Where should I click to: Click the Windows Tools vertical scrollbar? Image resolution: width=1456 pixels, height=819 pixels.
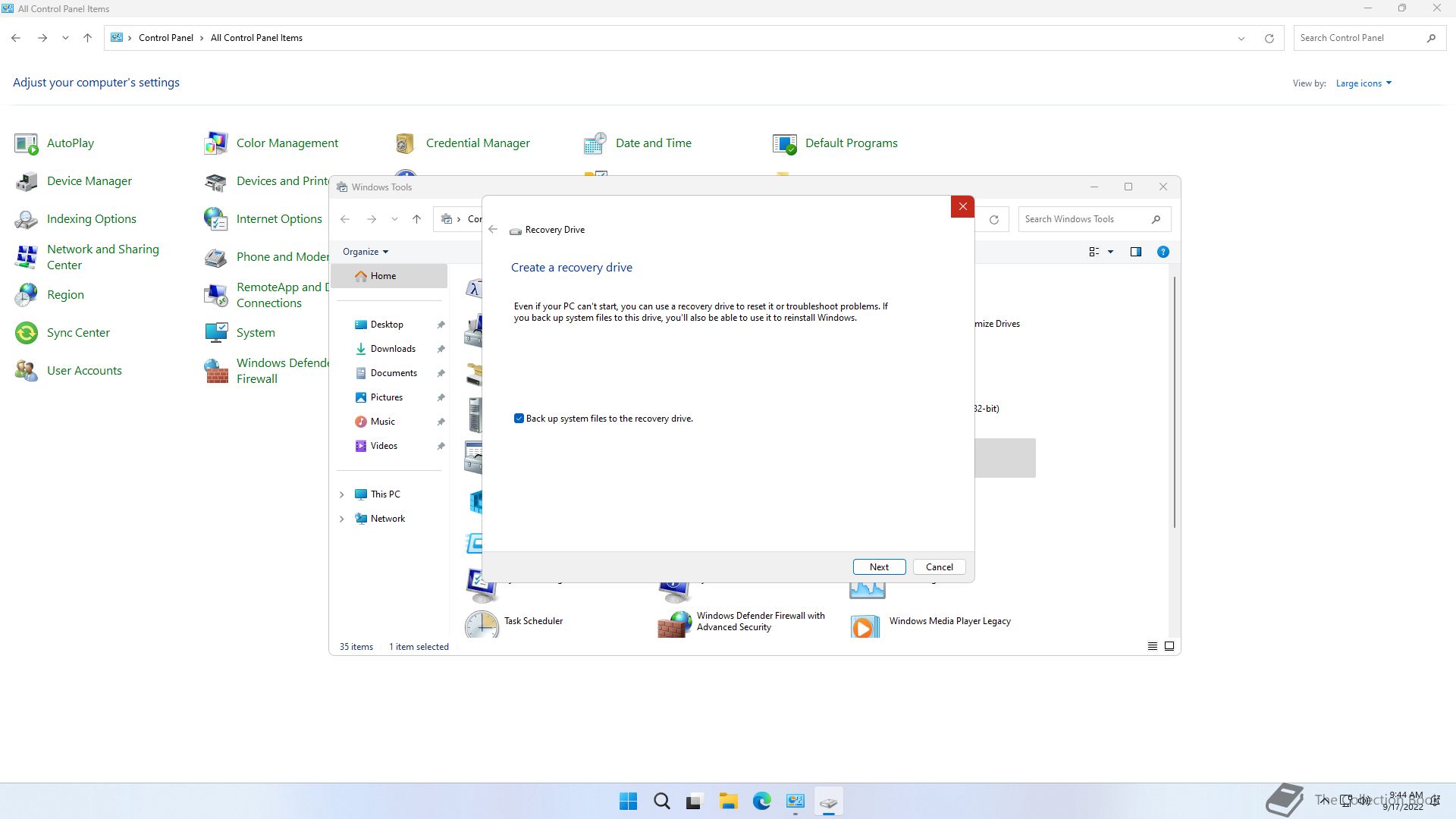[1175, 402]
